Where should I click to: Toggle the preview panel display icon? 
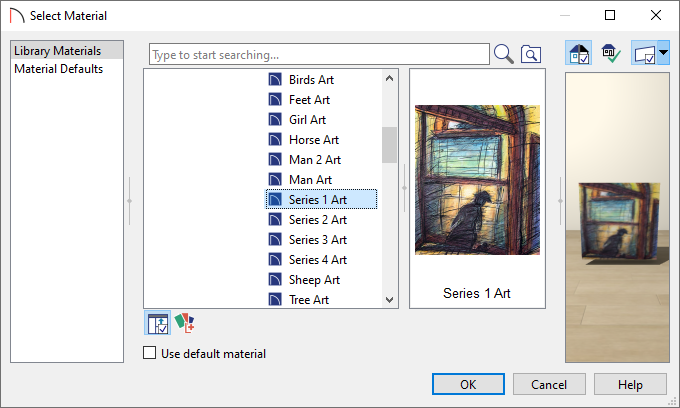click(644, 53)
